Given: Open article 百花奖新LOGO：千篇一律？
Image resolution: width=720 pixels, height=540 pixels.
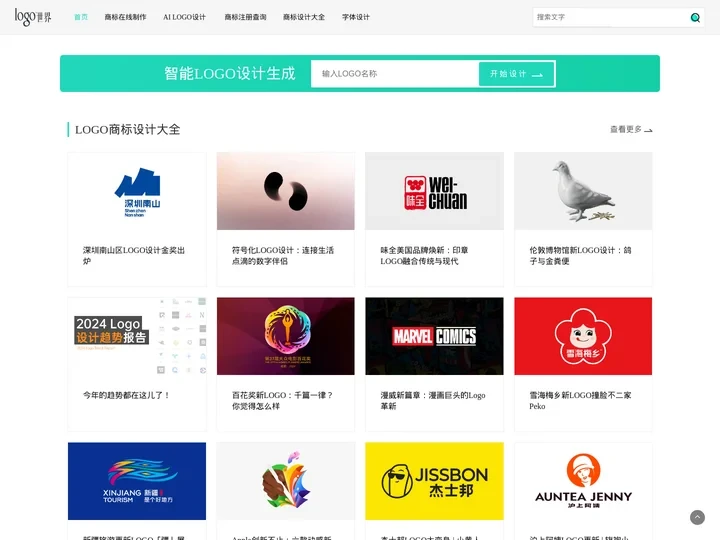Looking at the screenshot, I should pos(282,400).
